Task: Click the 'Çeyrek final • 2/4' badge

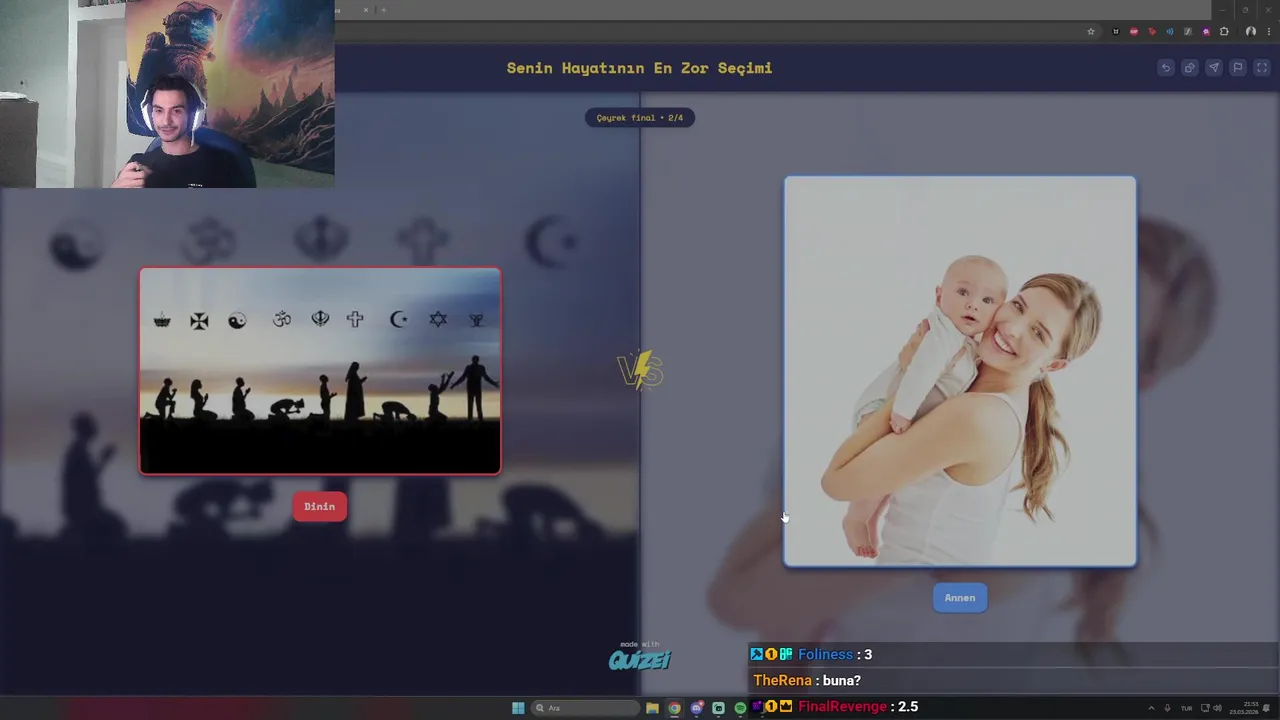Action: pos(640,118)
